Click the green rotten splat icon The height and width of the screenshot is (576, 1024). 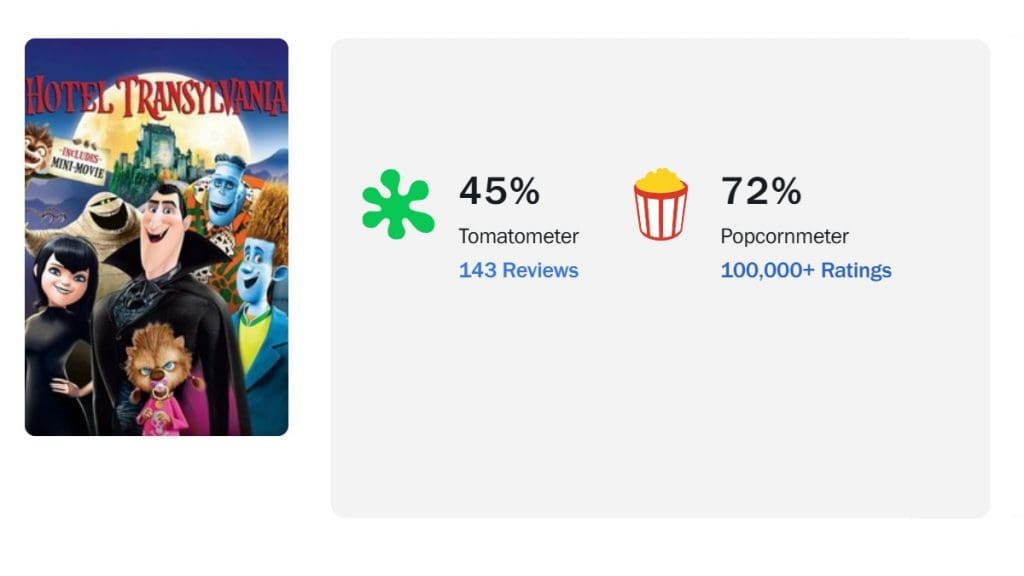(x=397, y=205)
